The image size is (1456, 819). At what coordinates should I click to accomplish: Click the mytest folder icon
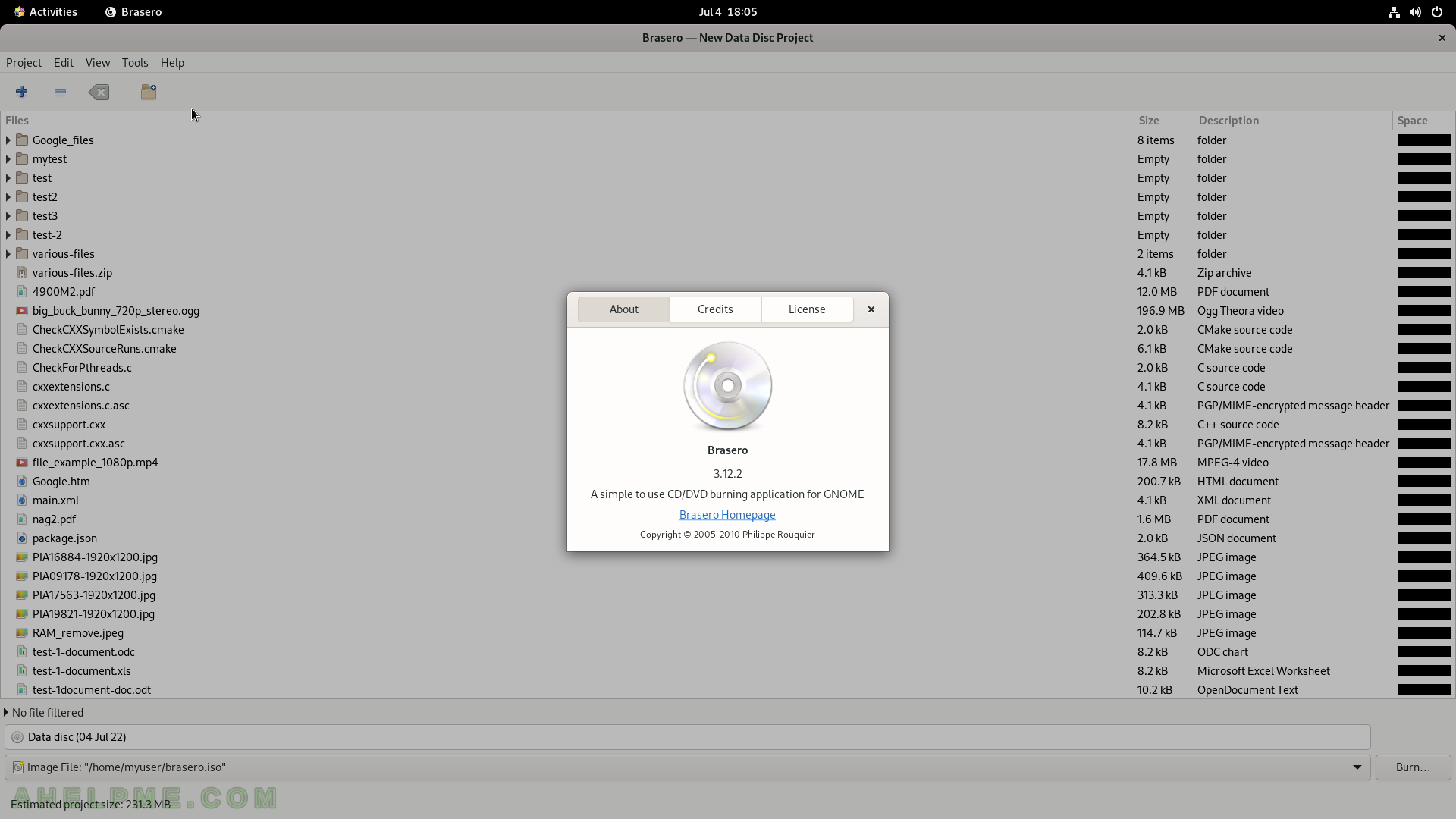(x=22, y=158)
